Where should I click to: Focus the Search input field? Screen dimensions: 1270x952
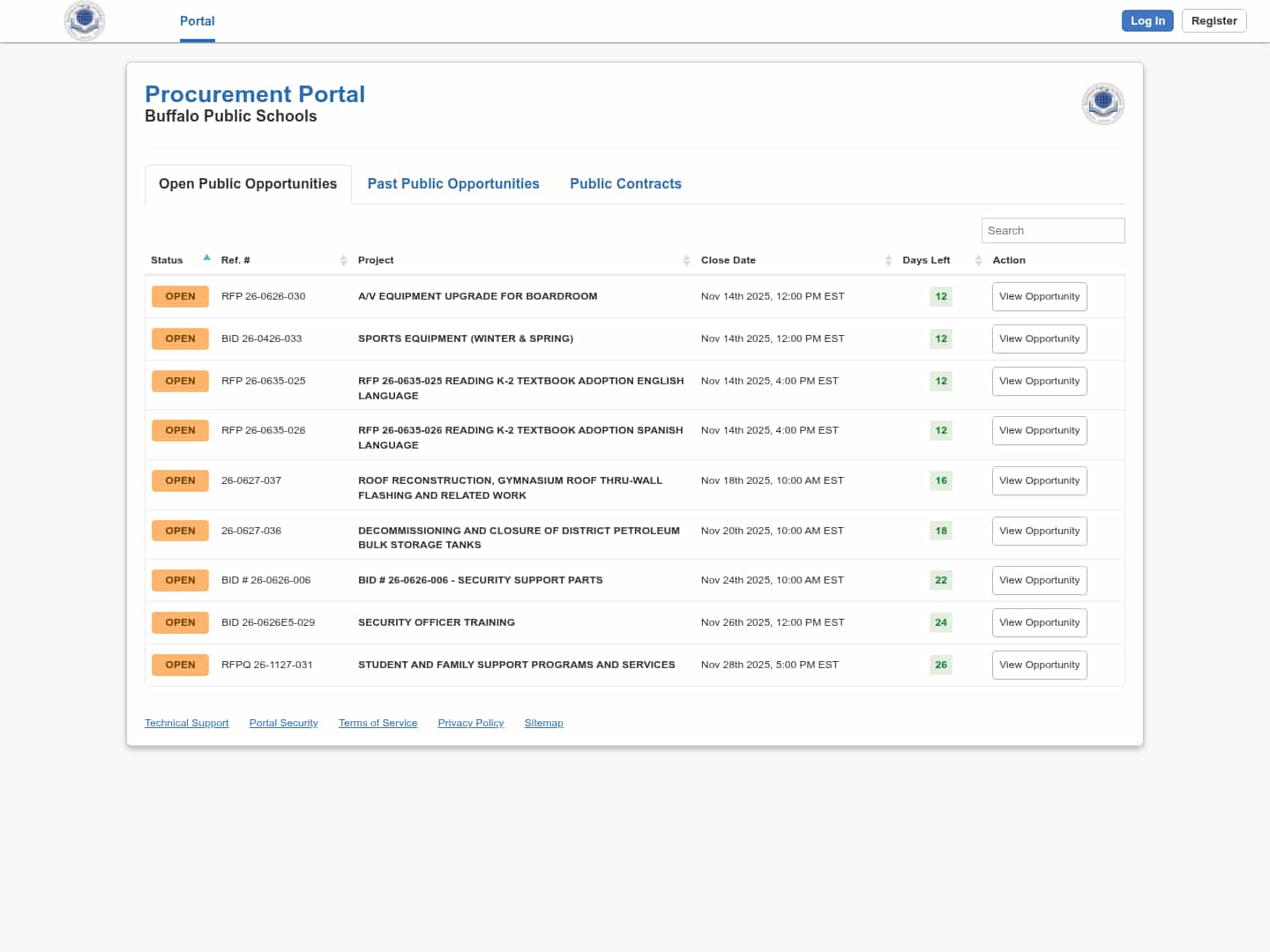[1052, 230]
